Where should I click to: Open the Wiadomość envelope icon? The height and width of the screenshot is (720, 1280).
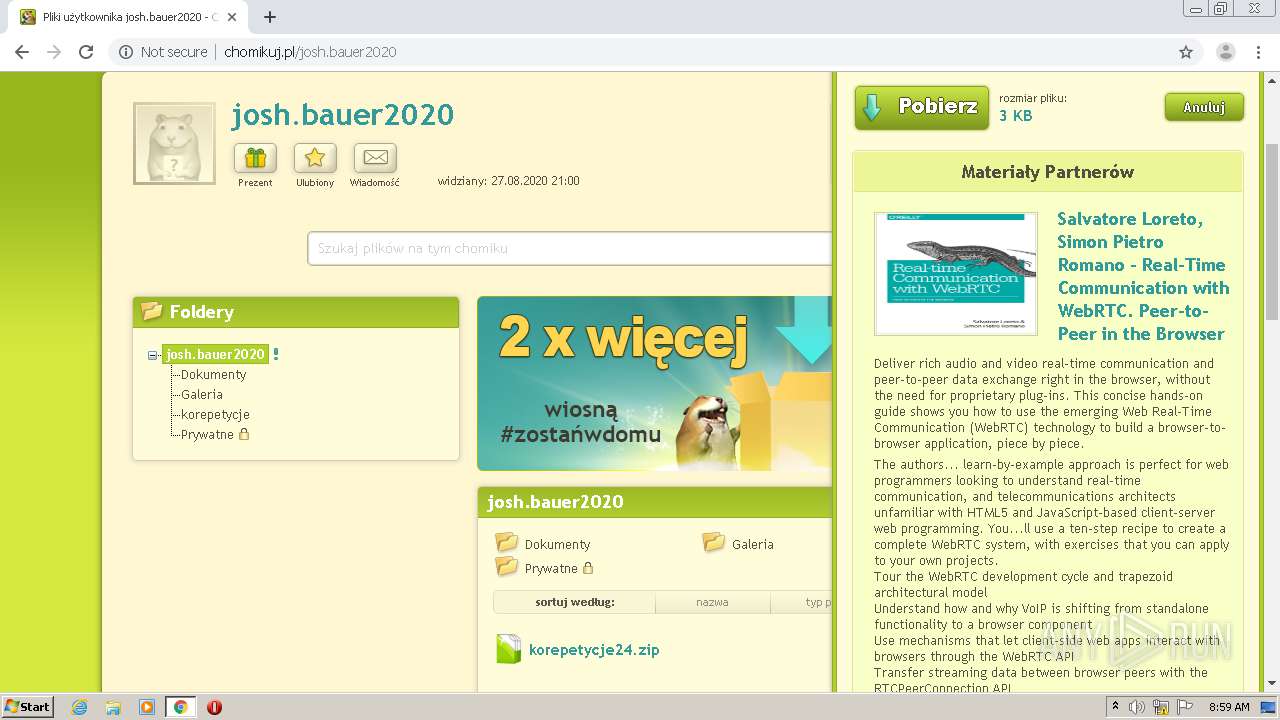pyautogui.click(x=375, y=158)
